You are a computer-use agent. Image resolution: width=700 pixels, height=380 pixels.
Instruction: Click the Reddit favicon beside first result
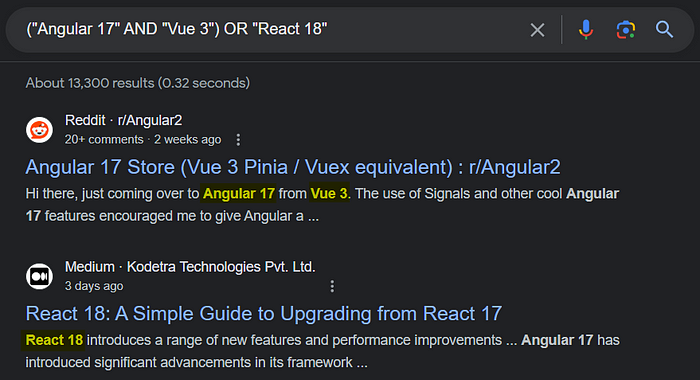(x=39, y=130)
